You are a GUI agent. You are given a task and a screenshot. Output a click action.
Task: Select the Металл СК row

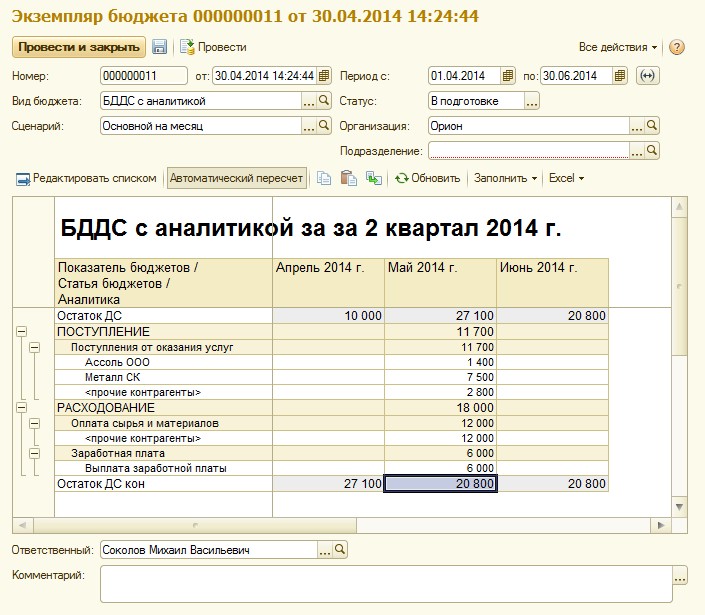[x=331, y=377]
